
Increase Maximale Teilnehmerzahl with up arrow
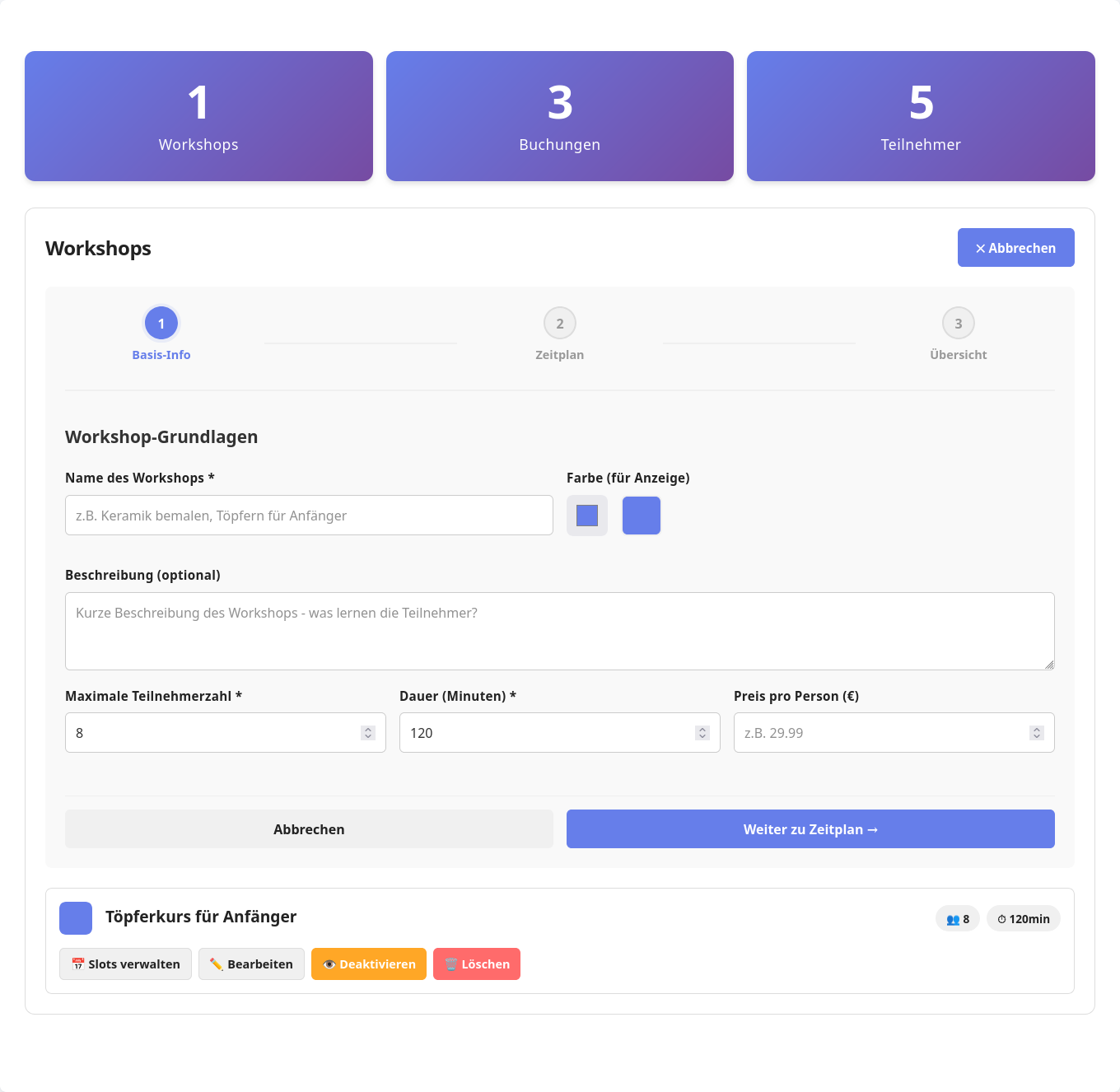(x=367, y=728)
